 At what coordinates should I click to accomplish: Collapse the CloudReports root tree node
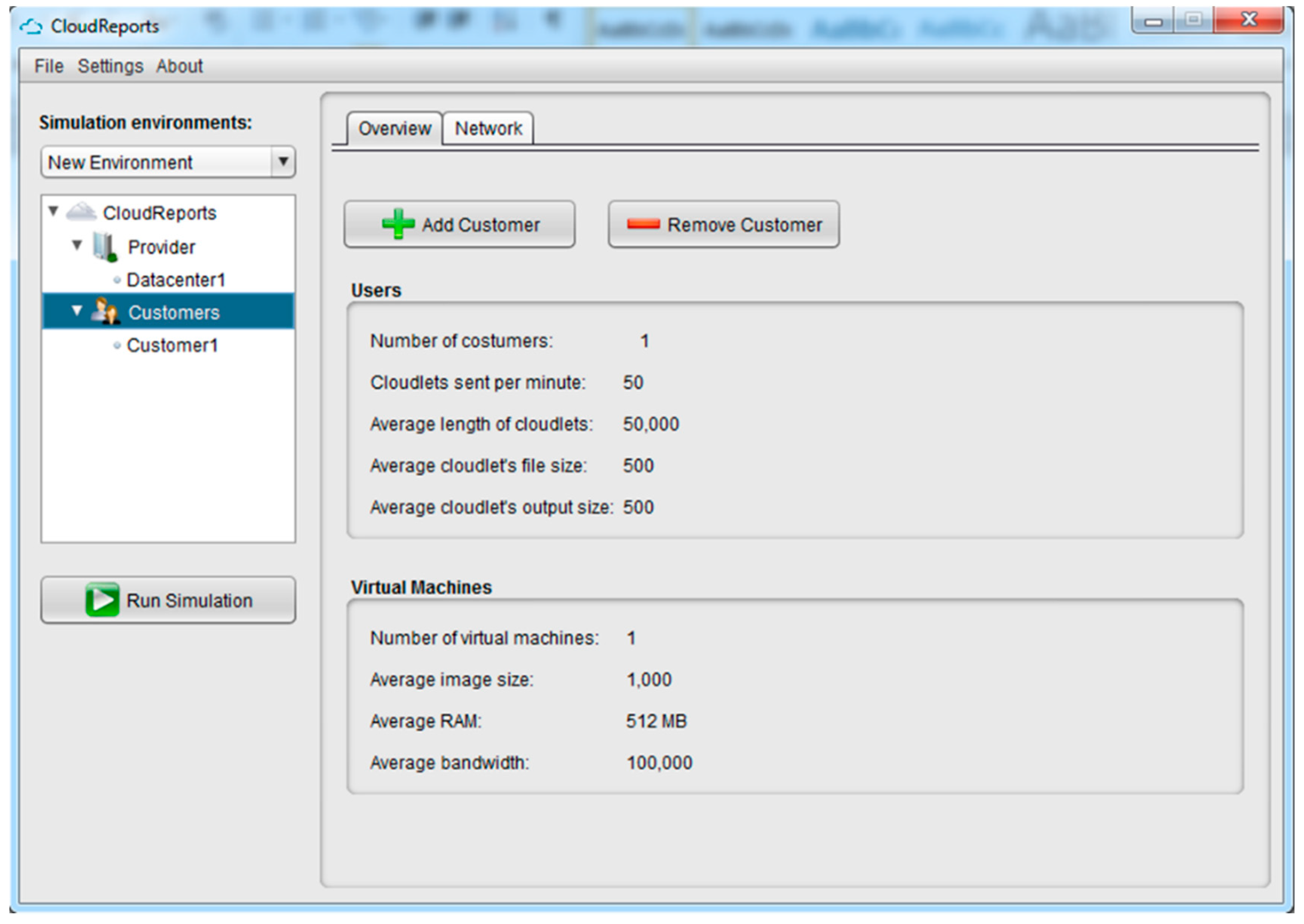click(54, 211)
